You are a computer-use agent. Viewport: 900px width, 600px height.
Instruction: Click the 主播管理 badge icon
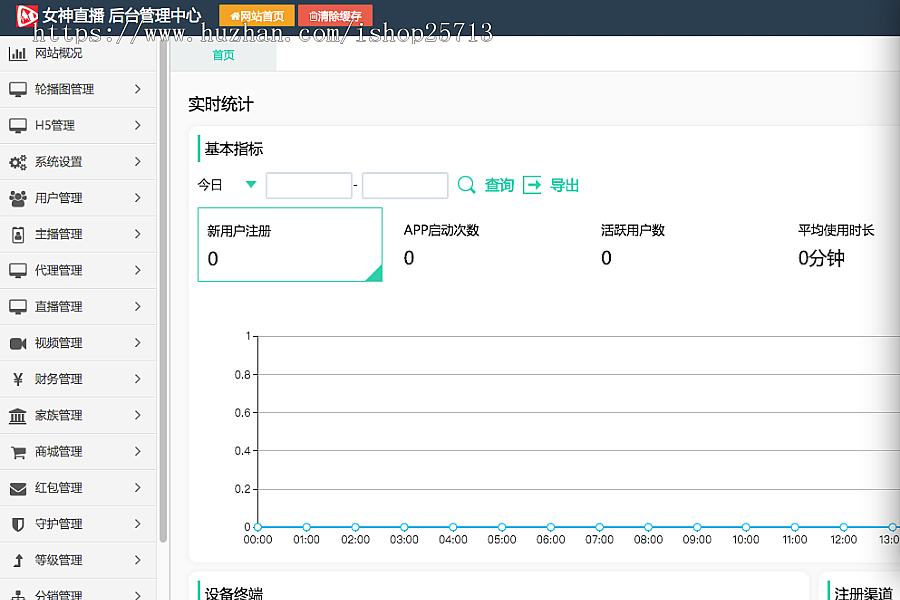(18, 234)
